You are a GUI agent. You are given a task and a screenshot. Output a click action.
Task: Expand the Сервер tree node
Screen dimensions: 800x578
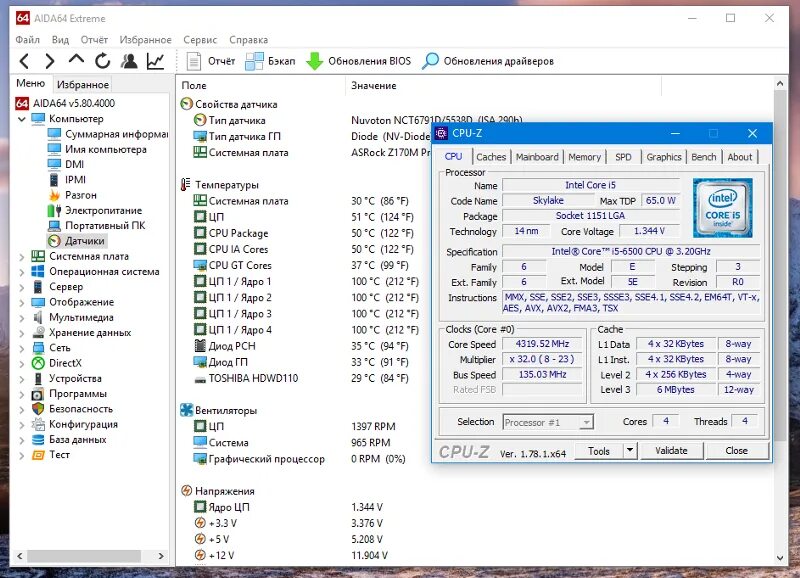point(21,287)
